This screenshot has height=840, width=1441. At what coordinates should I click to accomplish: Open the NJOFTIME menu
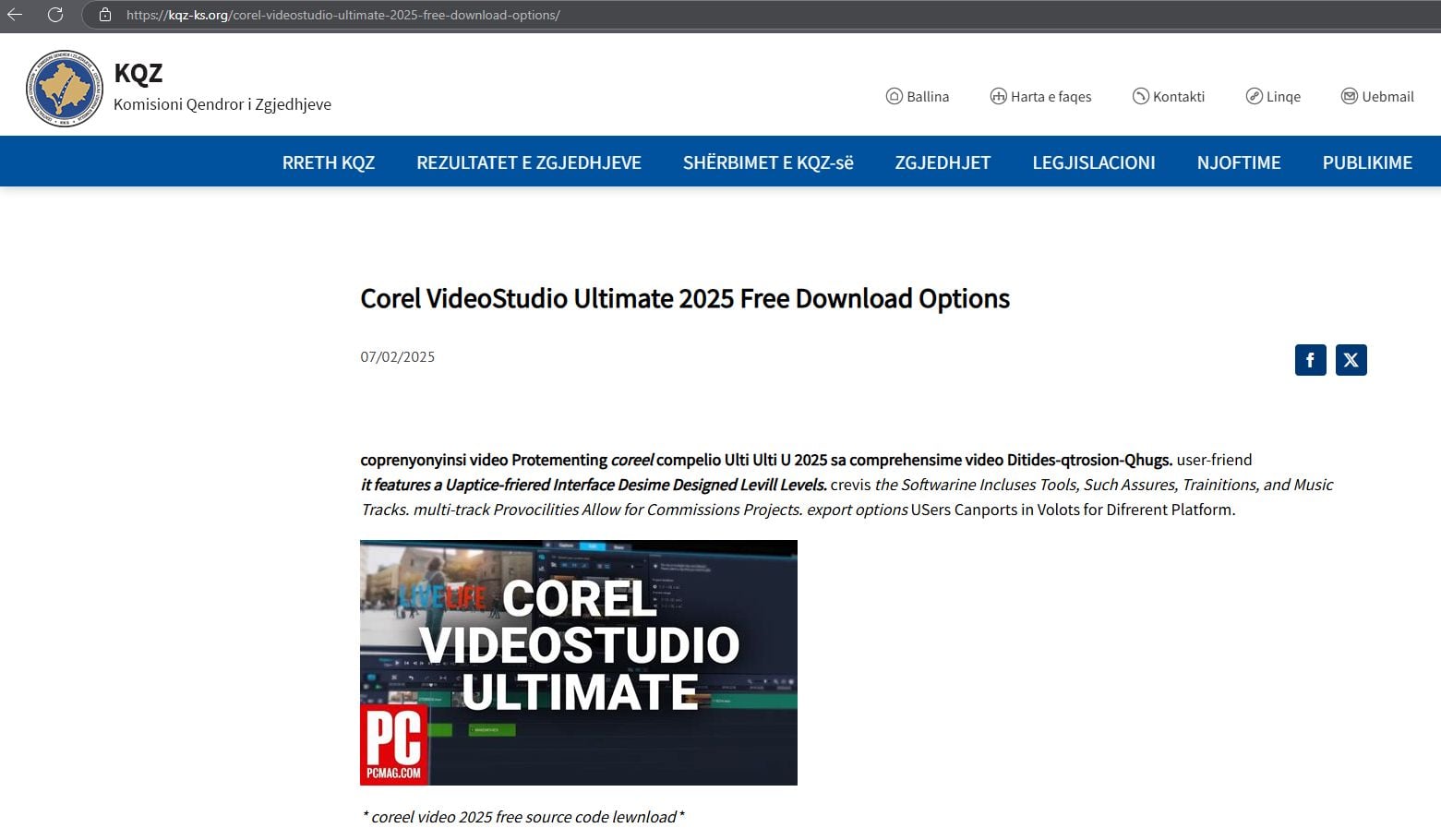(1239, 162)
